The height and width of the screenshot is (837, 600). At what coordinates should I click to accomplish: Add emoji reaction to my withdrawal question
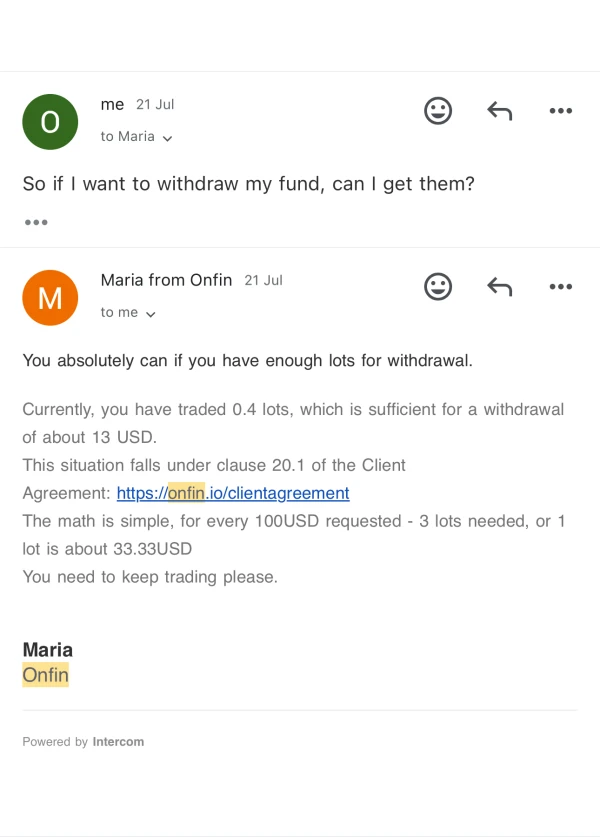tap(438, 111)
